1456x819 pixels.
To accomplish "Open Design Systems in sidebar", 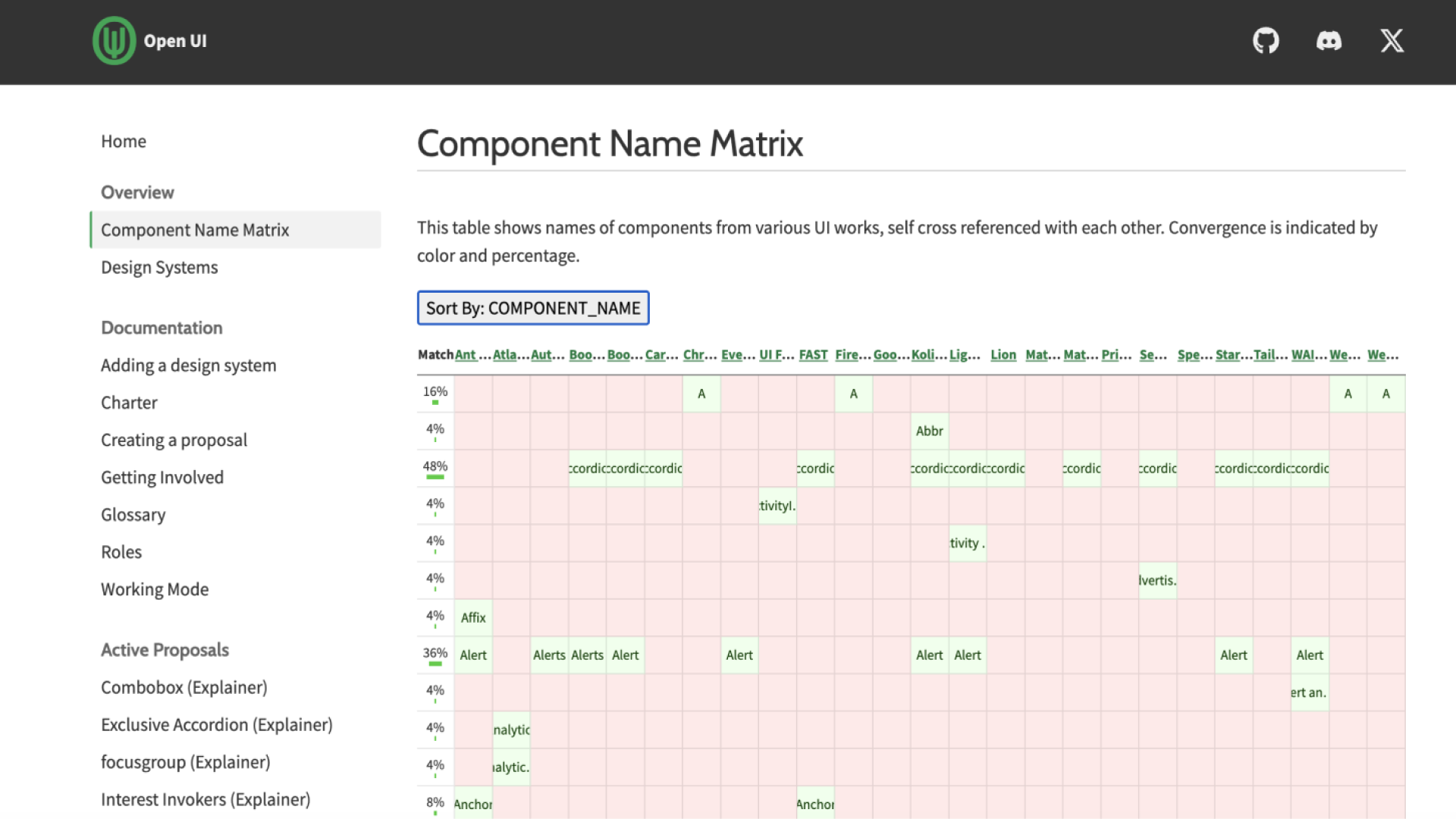I will coord(159,268).
